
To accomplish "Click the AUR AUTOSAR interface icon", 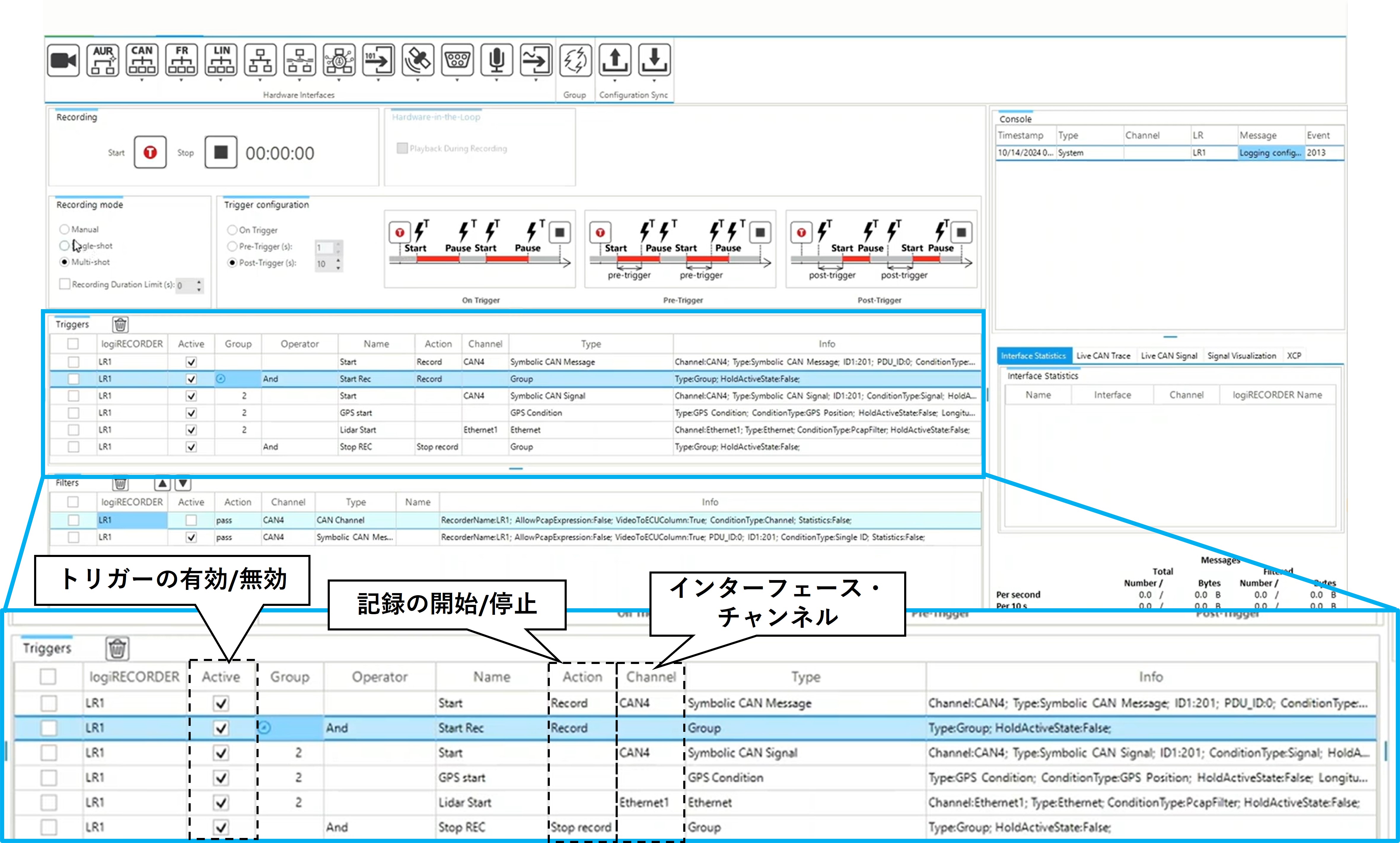I will click(x=103, y=60).
